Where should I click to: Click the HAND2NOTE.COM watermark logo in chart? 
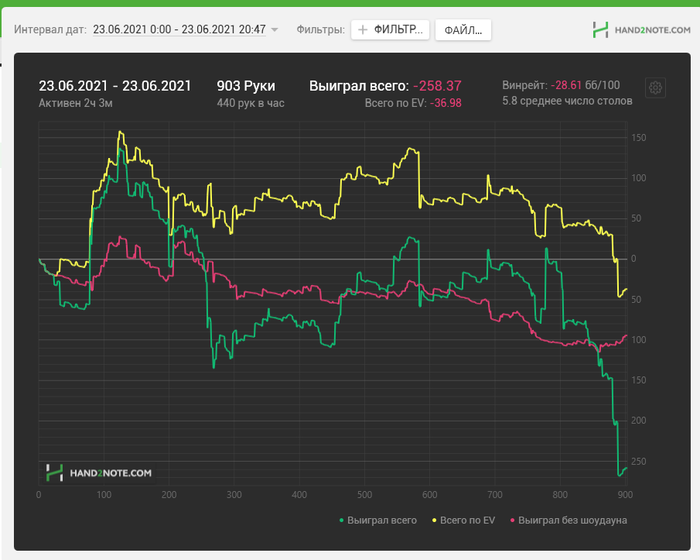pyautogui.click(x=99, y=473)
